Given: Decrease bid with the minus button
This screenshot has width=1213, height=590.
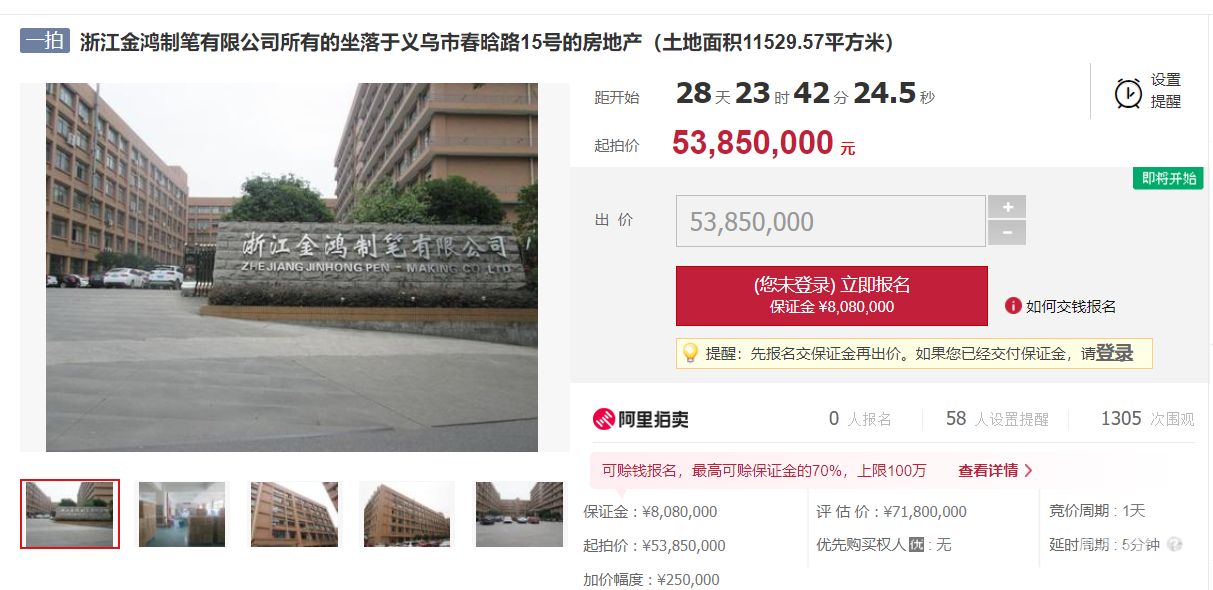Looking at the screenshot, I should coord(1007,233).
